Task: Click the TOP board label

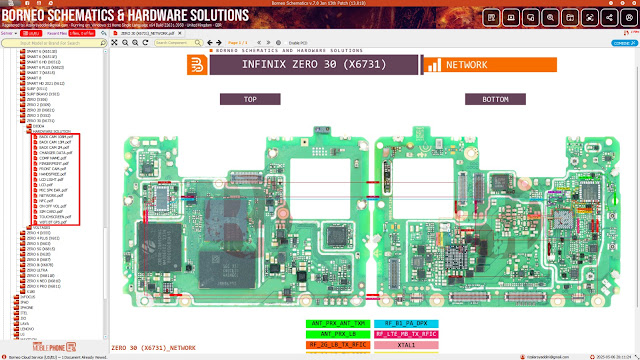Action: click(x=250, y=99)
